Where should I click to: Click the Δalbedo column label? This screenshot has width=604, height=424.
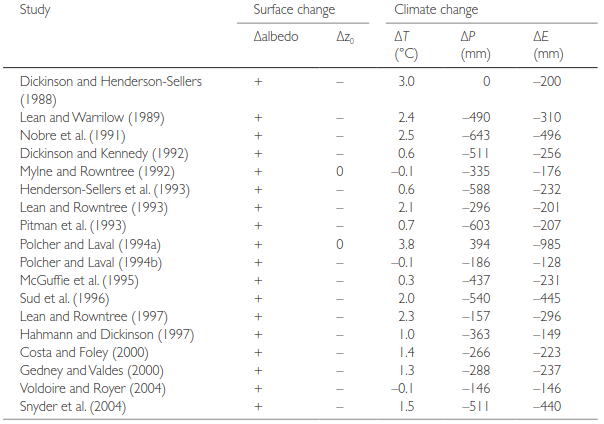[x=276, y=37]
